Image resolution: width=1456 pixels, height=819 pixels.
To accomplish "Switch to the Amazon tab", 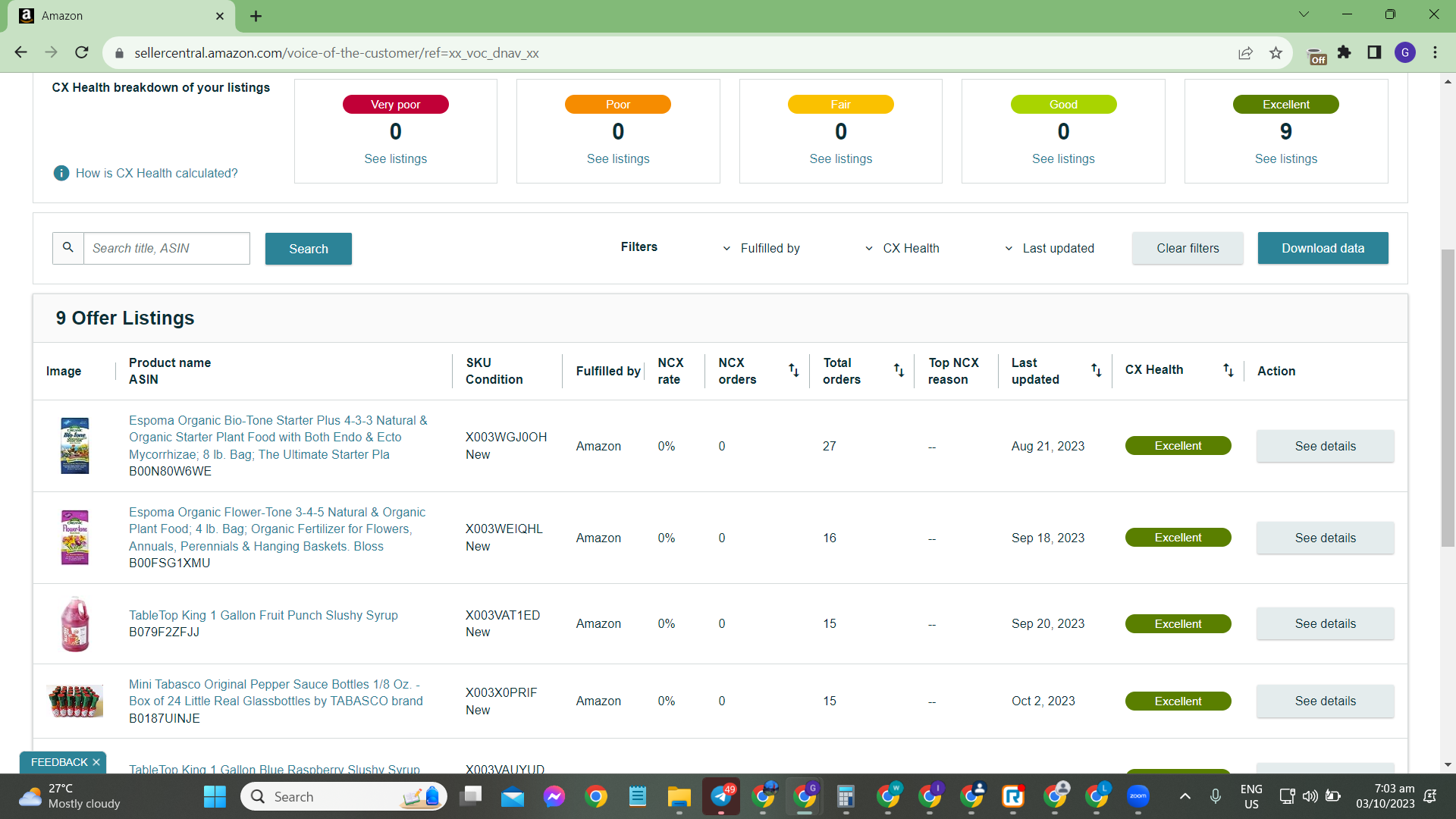I will (x=121, y=16).
